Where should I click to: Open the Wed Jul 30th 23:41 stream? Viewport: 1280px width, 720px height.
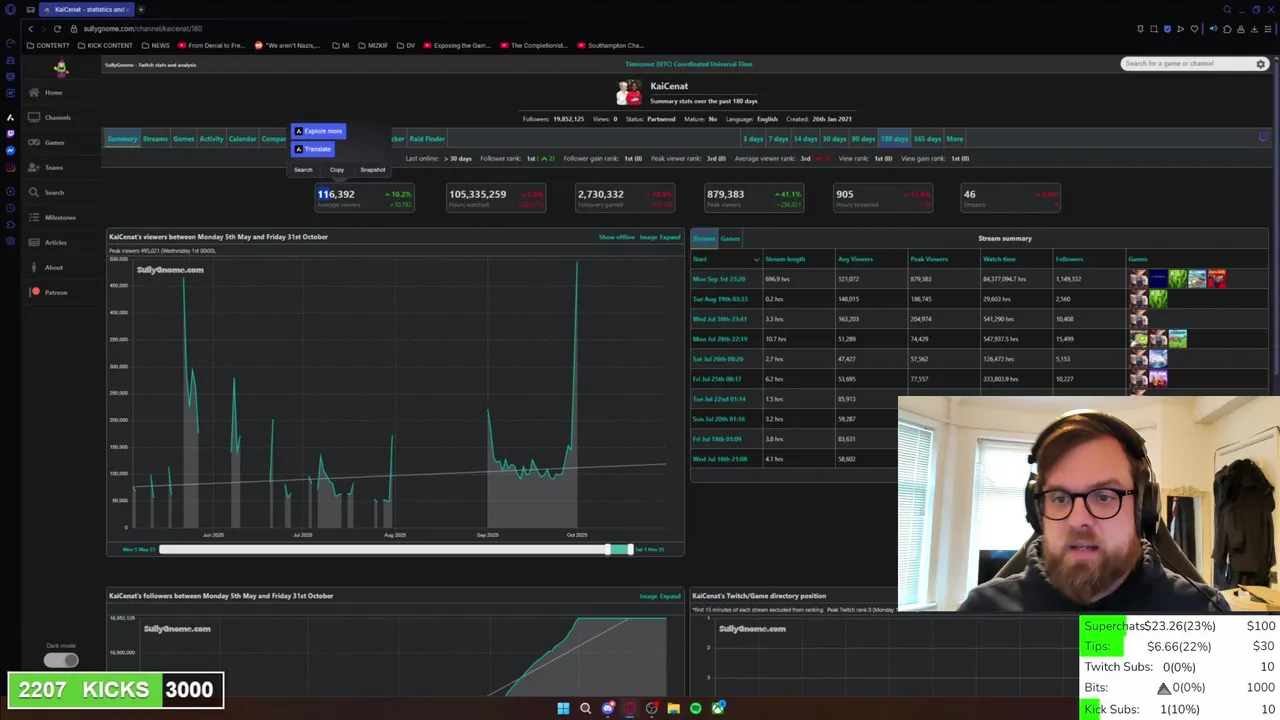pos(720,319)
